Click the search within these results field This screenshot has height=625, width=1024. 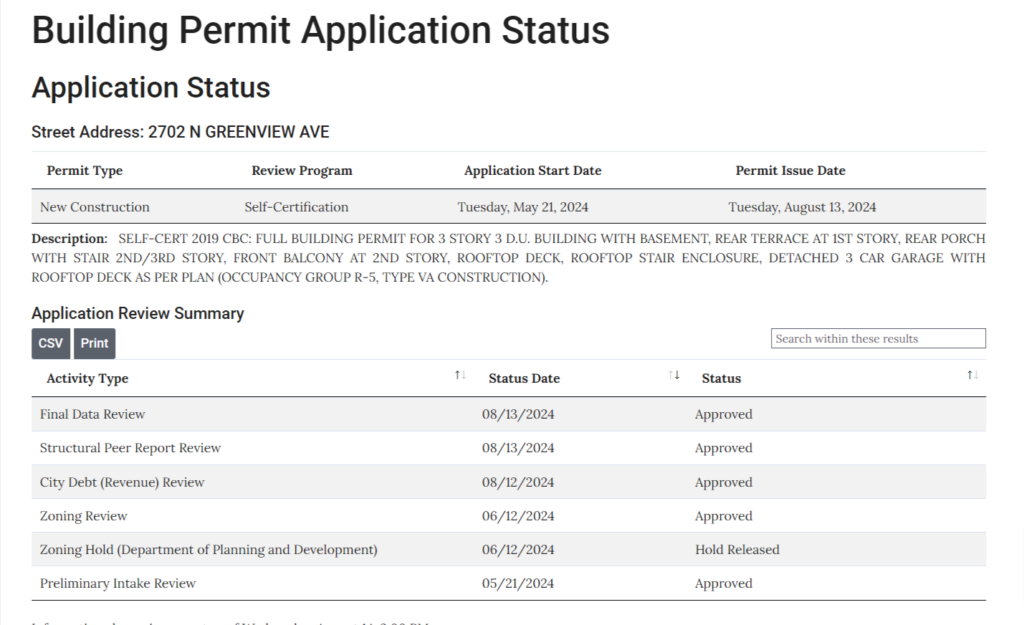click(877, 338)
